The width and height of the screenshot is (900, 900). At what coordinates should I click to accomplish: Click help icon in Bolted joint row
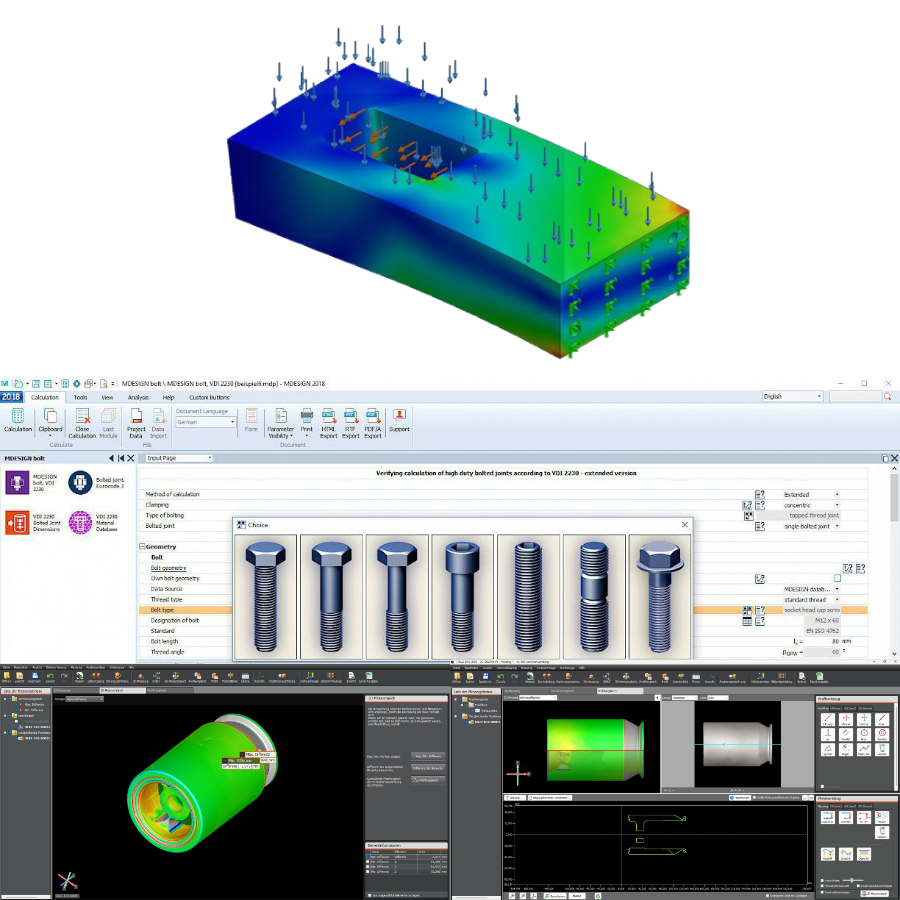coord(760,526)
